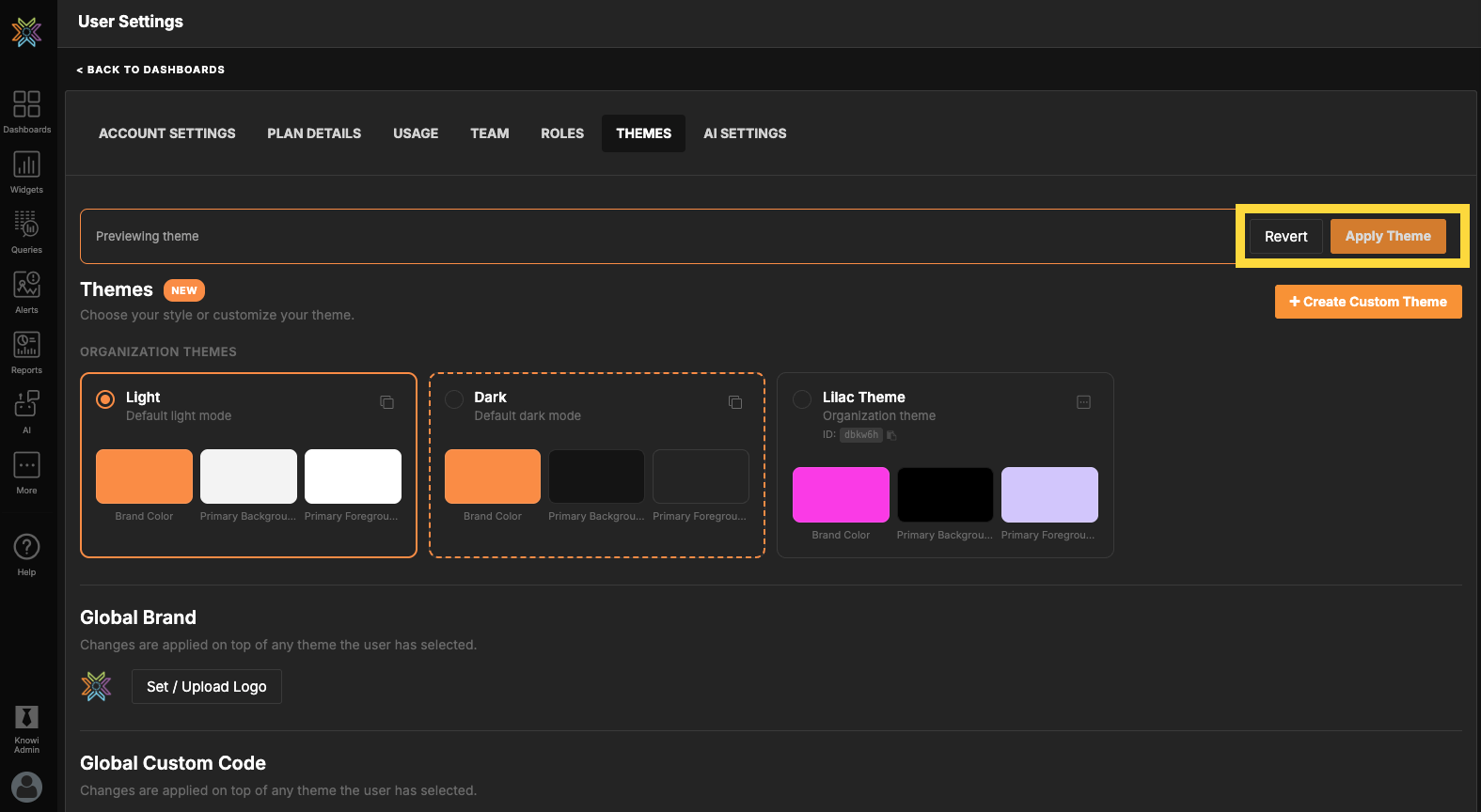Screen dimensions: 1481x812
Task: Open the Alerts section icon
Action: tap(26, 285)
